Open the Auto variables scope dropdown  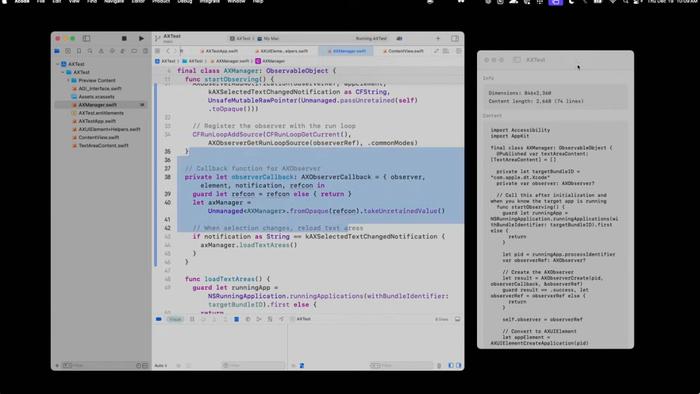pyautogui.click(x=162, y=366)
